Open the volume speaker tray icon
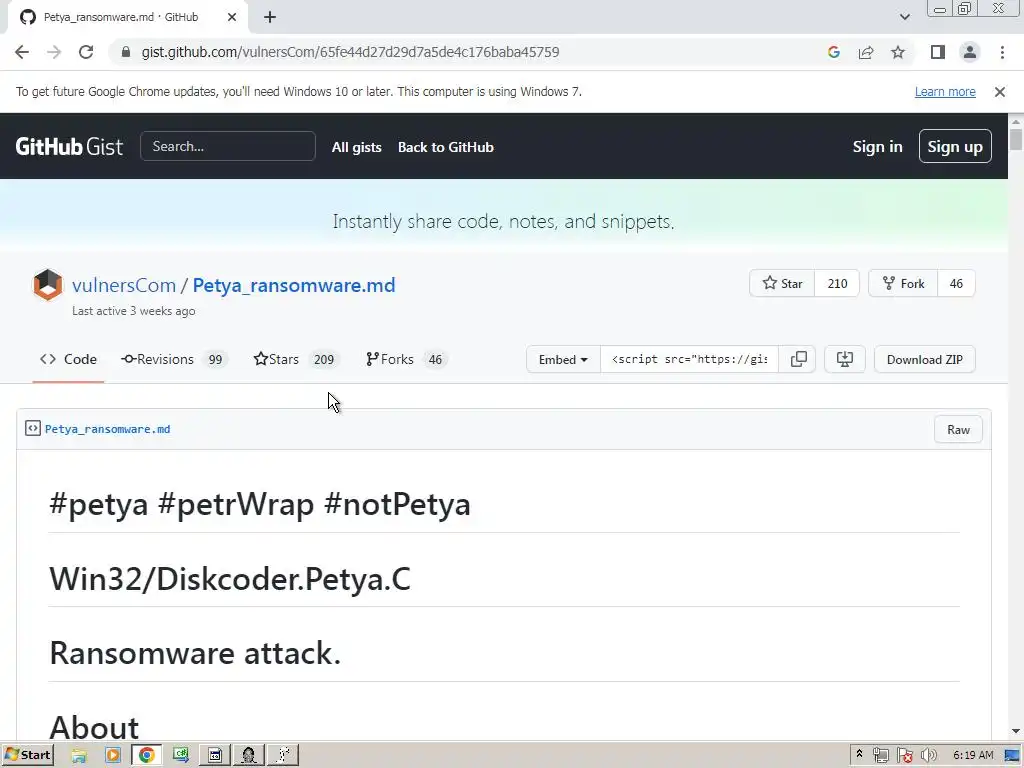The image size is (1024, 768). click(x=929, y=756)
